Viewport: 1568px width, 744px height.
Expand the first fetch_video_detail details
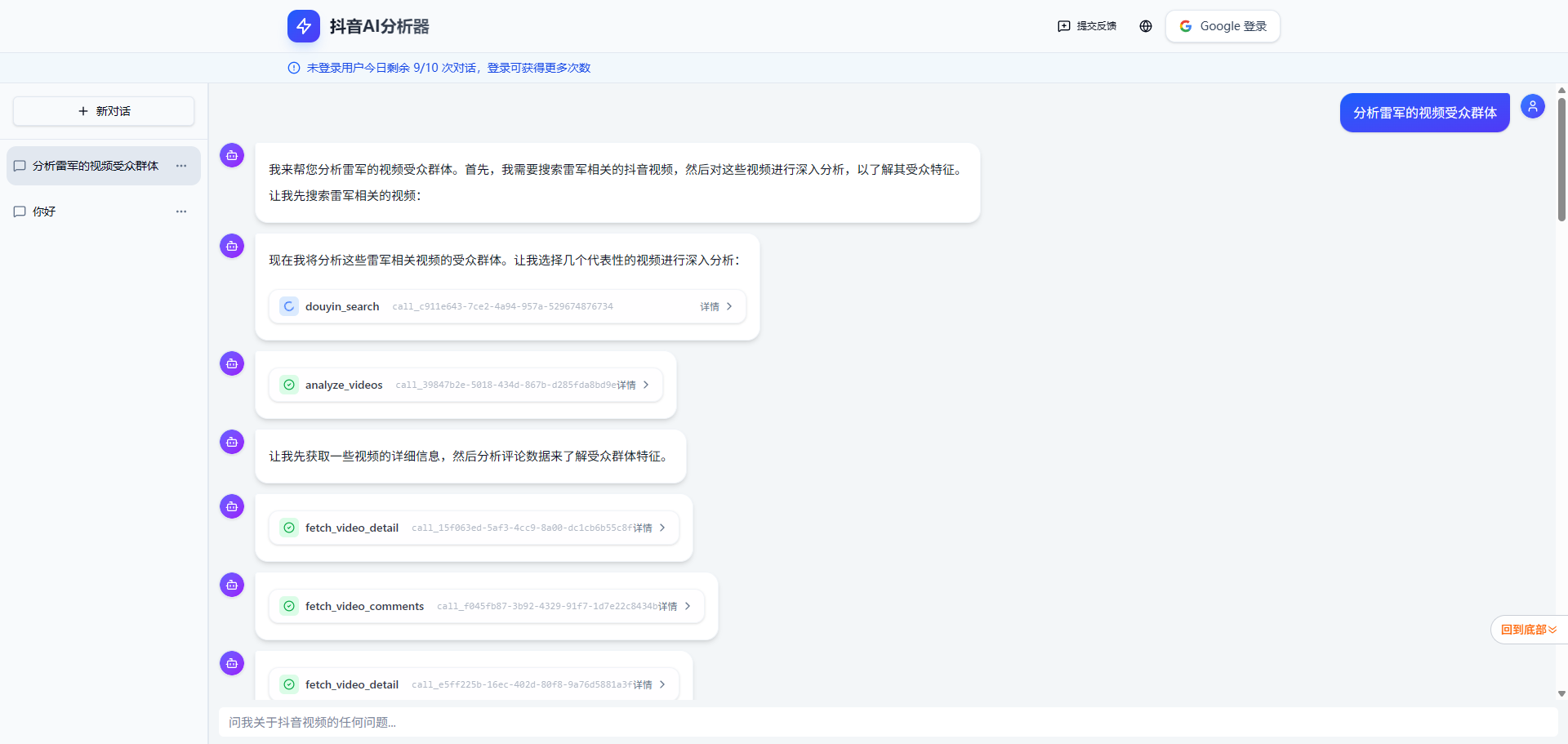pyautogui.click(x=650, y=528)
